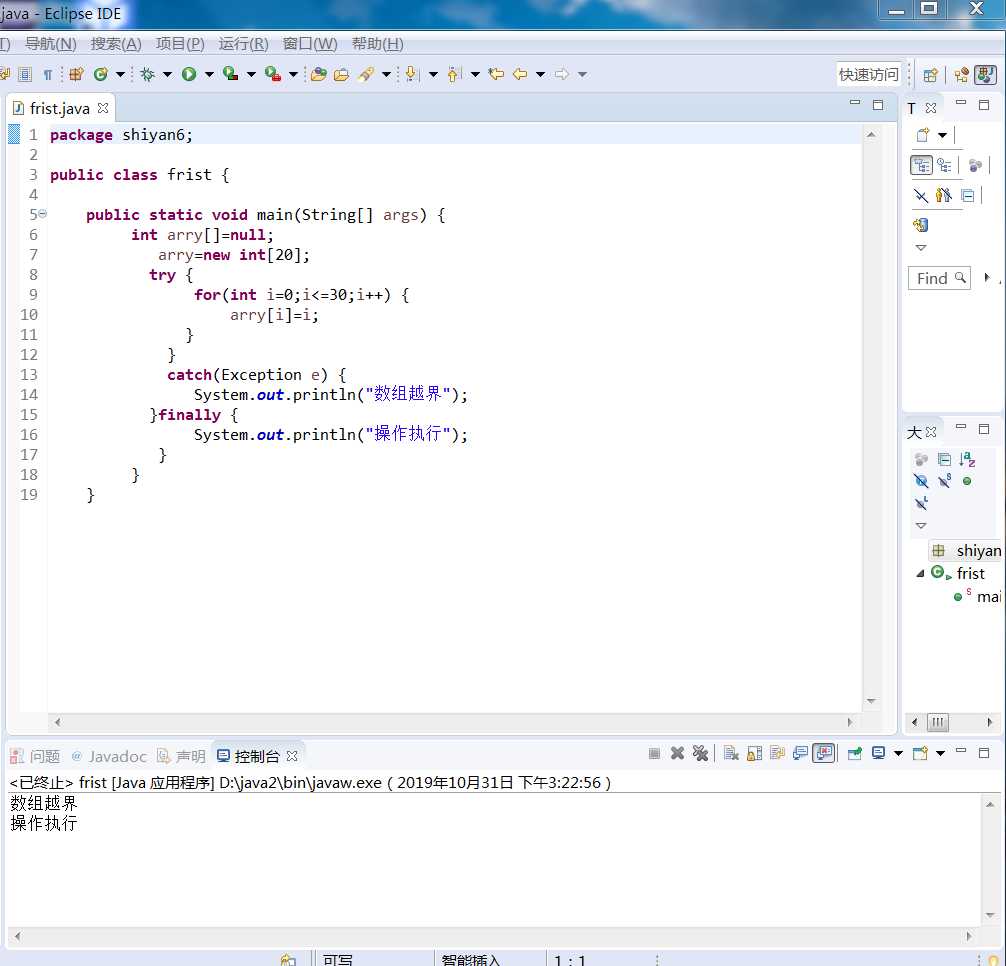The height and width of the screenshot is (966, 1006).
Task: Jump to Last Edit Location icon
Action: [x=496, y=74]
